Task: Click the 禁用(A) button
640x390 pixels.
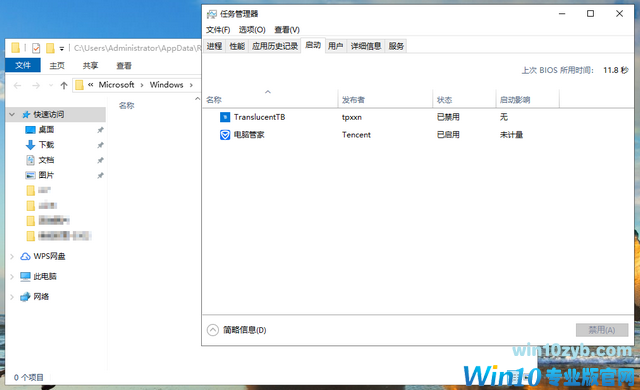Action: coord(602,330)
